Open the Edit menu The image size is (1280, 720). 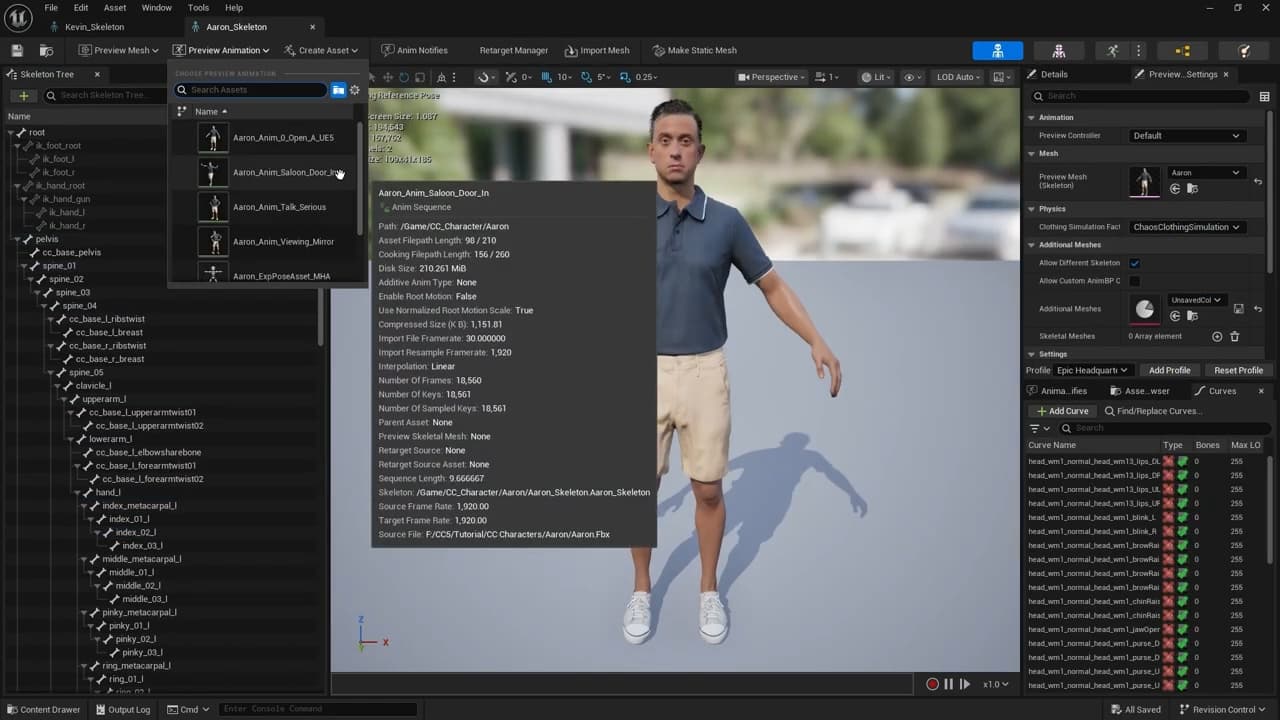(x=80, y=7)
